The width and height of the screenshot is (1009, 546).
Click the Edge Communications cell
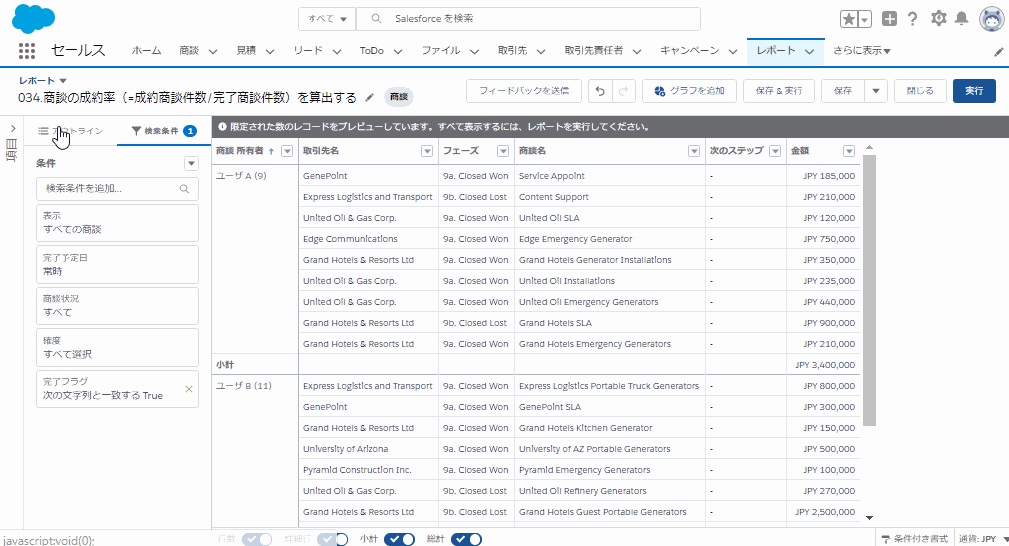[368, 239]
